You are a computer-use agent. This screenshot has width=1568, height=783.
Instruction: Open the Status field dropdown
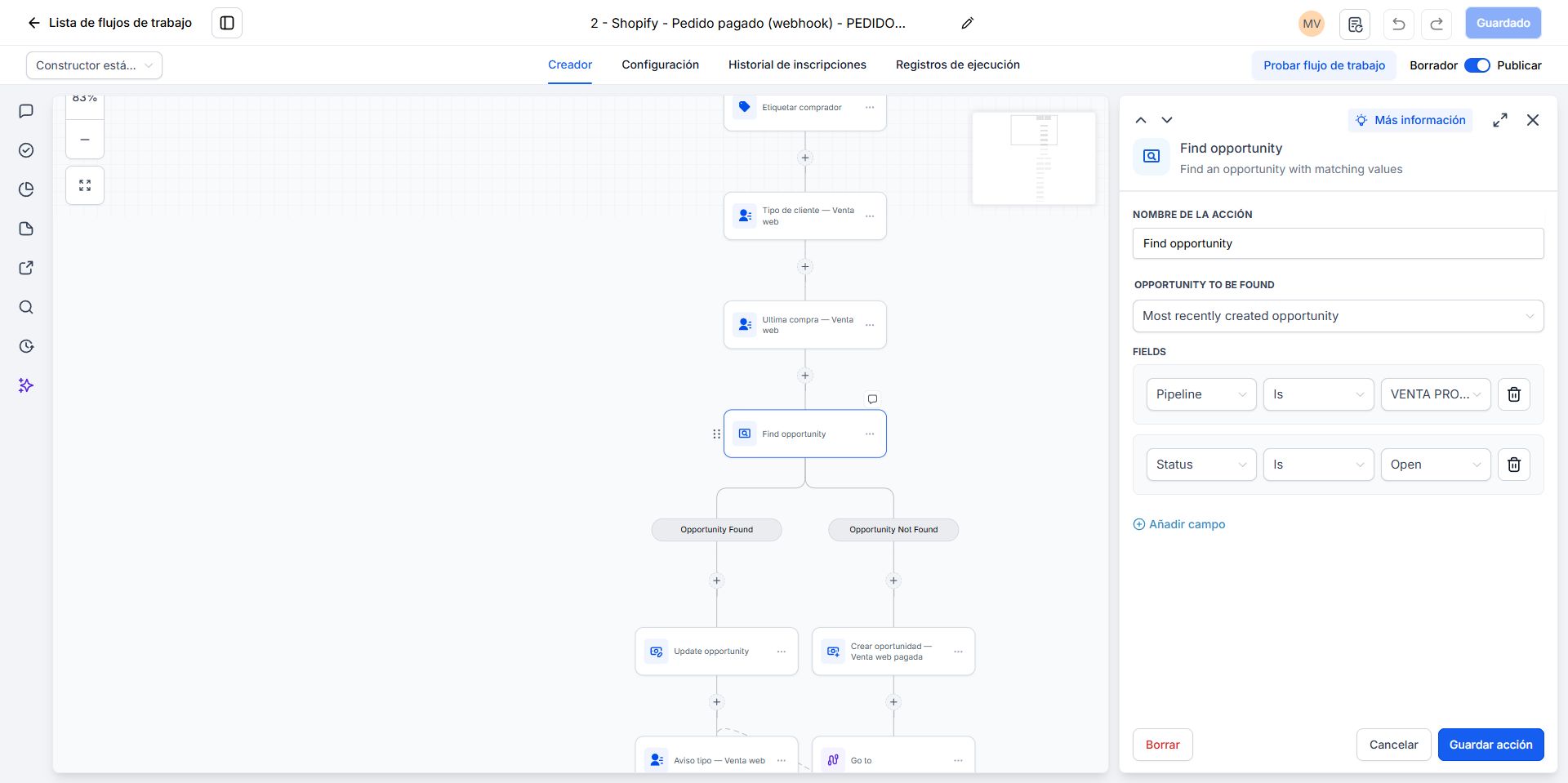(1201, 465)
